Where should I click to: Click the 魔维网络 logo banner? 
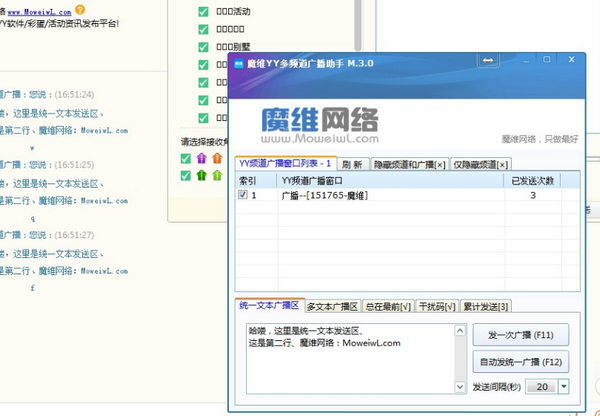coord(320,121)
